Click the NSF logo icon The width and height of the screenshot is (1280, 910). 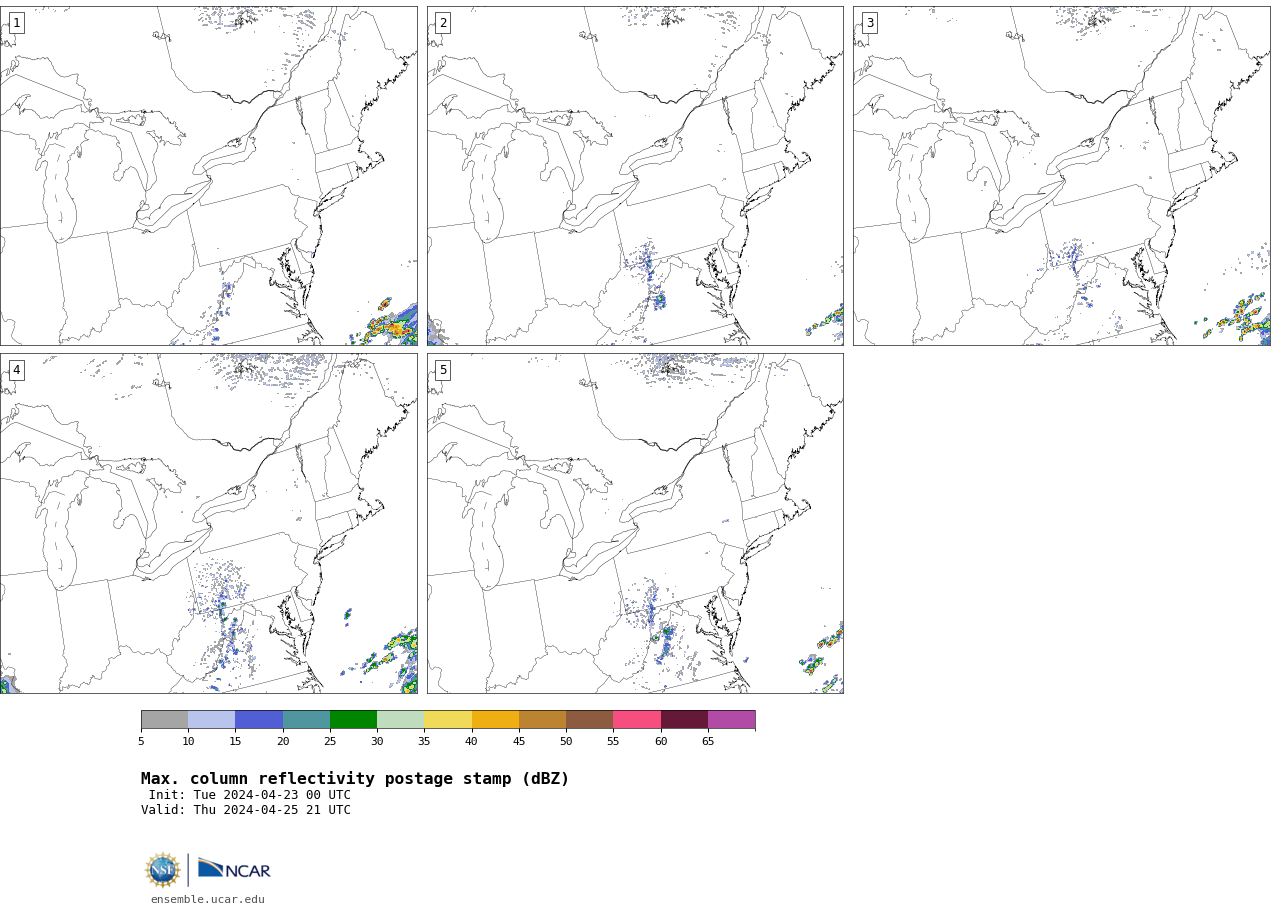point(162,870)
